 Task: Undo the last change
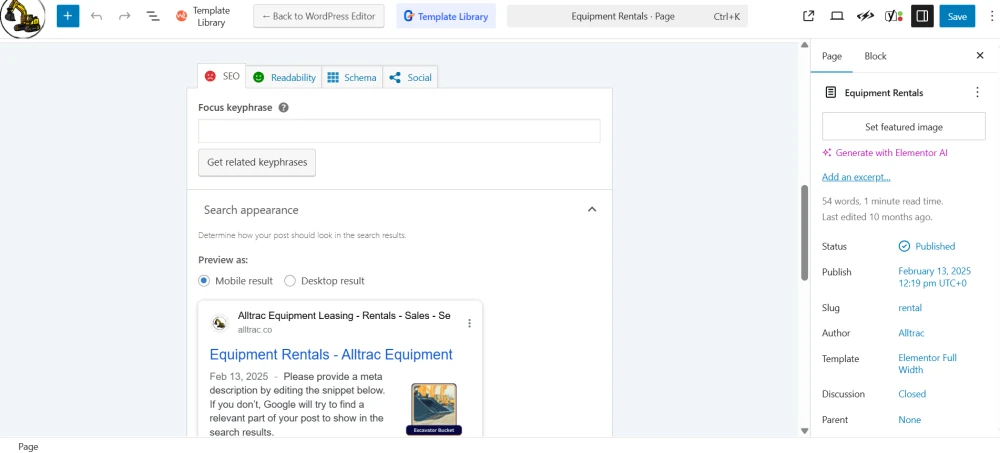(97, 16)
